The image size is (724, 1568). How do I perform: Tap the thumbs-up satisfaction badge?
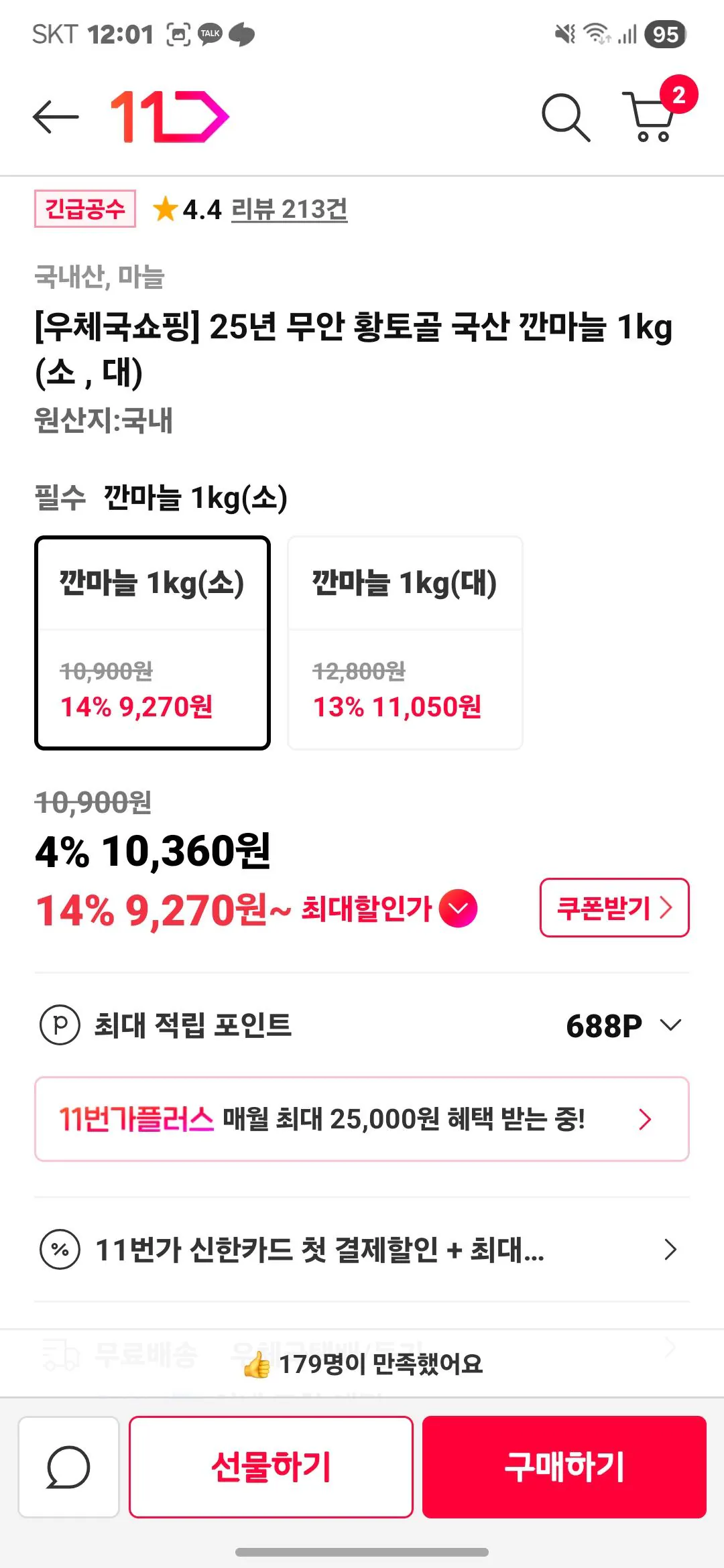coord(257,1364)
